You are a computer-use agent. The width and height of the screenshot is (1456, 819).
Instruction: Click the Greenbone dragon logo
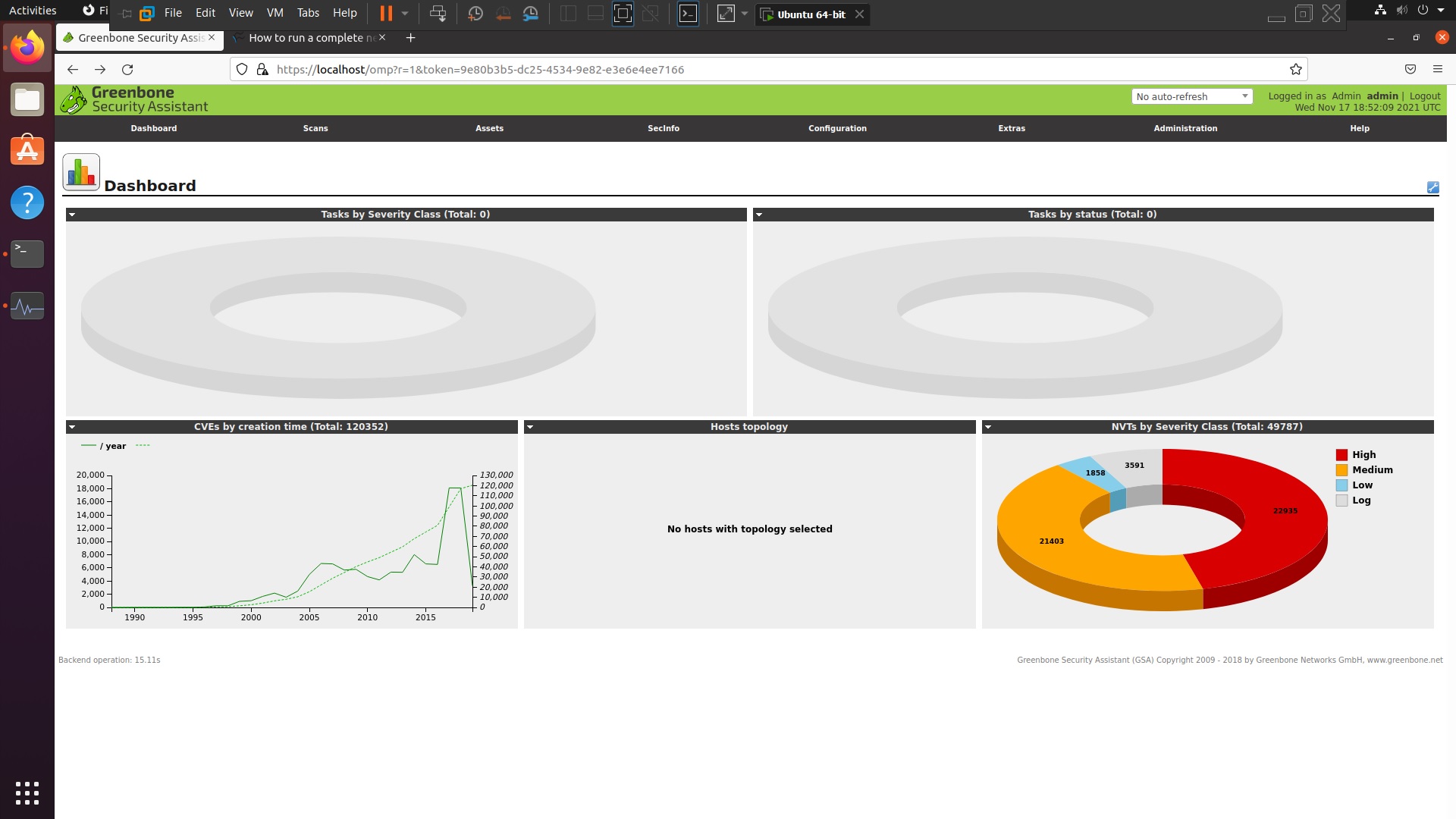pyautogui.click(x=74, y=100)
